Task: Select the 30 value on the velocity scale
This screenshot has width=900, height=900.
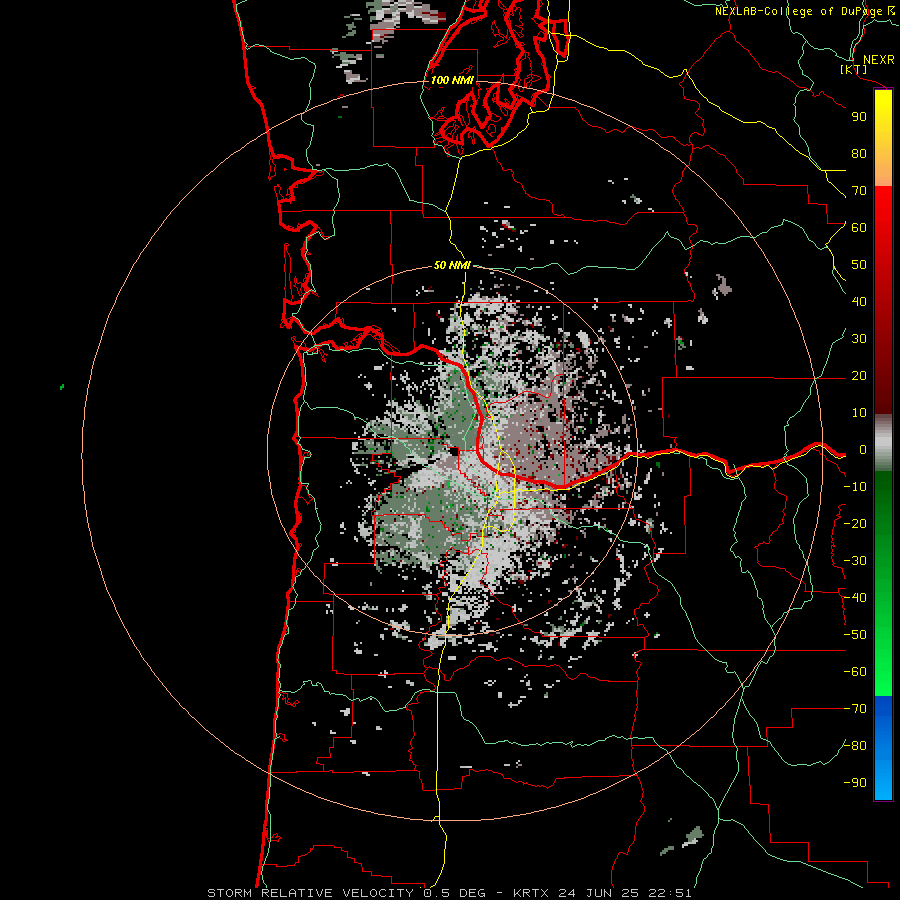Action: 859,339
